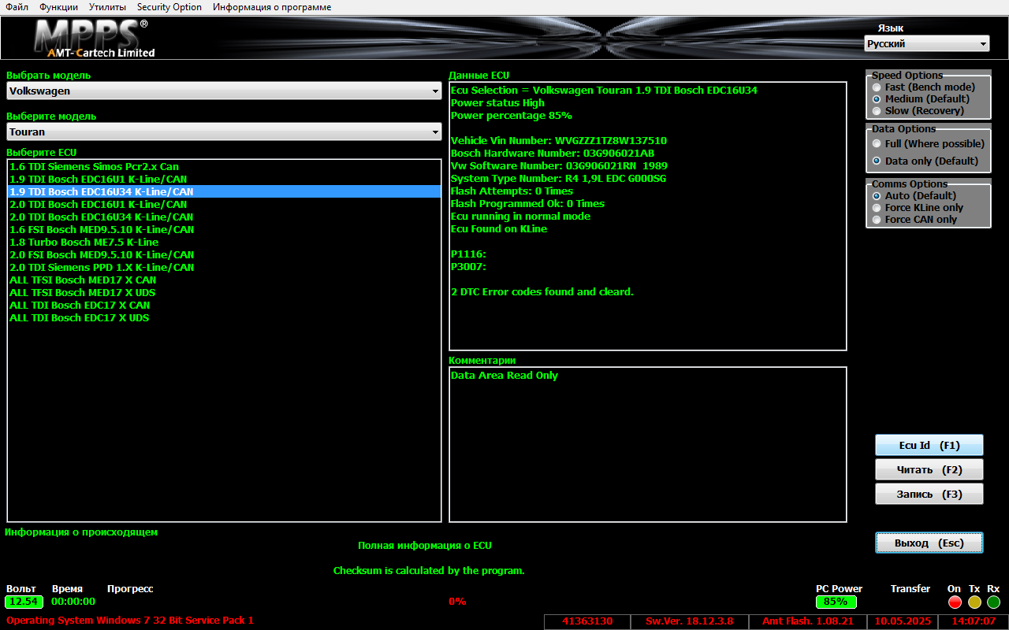Click the red 0% progress value

click(x=457, y=602)
